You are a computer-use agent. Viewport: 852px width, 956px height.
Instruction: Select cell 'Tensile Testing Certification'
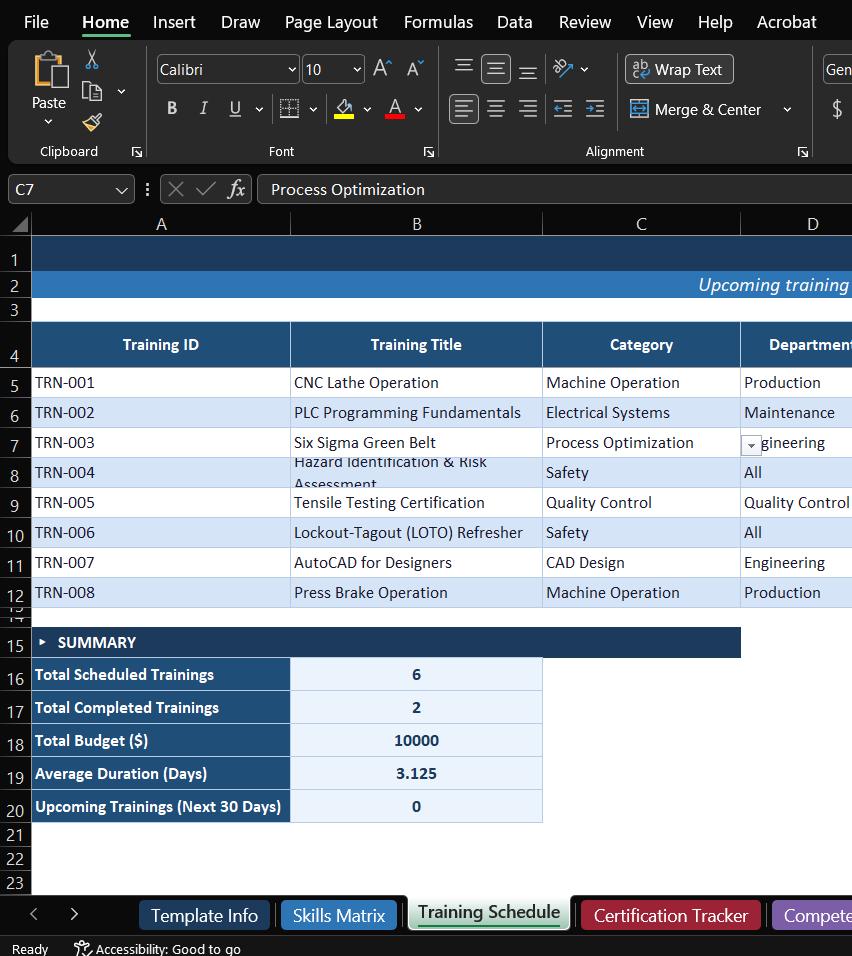[x=417, y=502]
